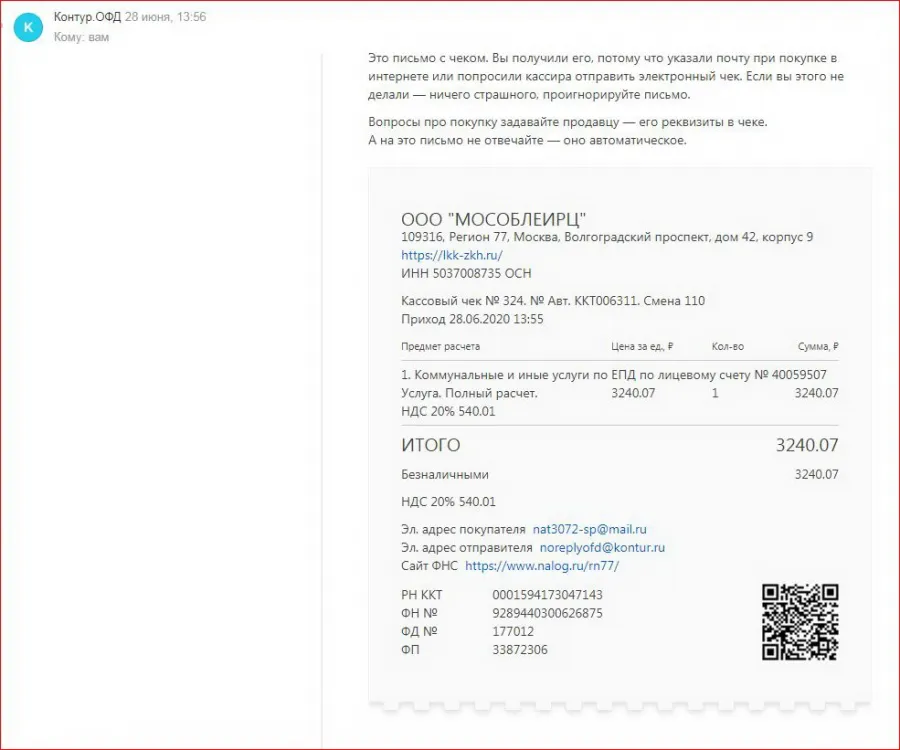Click the Контур.ОФД sender avatar icon
This screenshot has width=900, height=750.
pyautogui.click(x=28, y=27)
